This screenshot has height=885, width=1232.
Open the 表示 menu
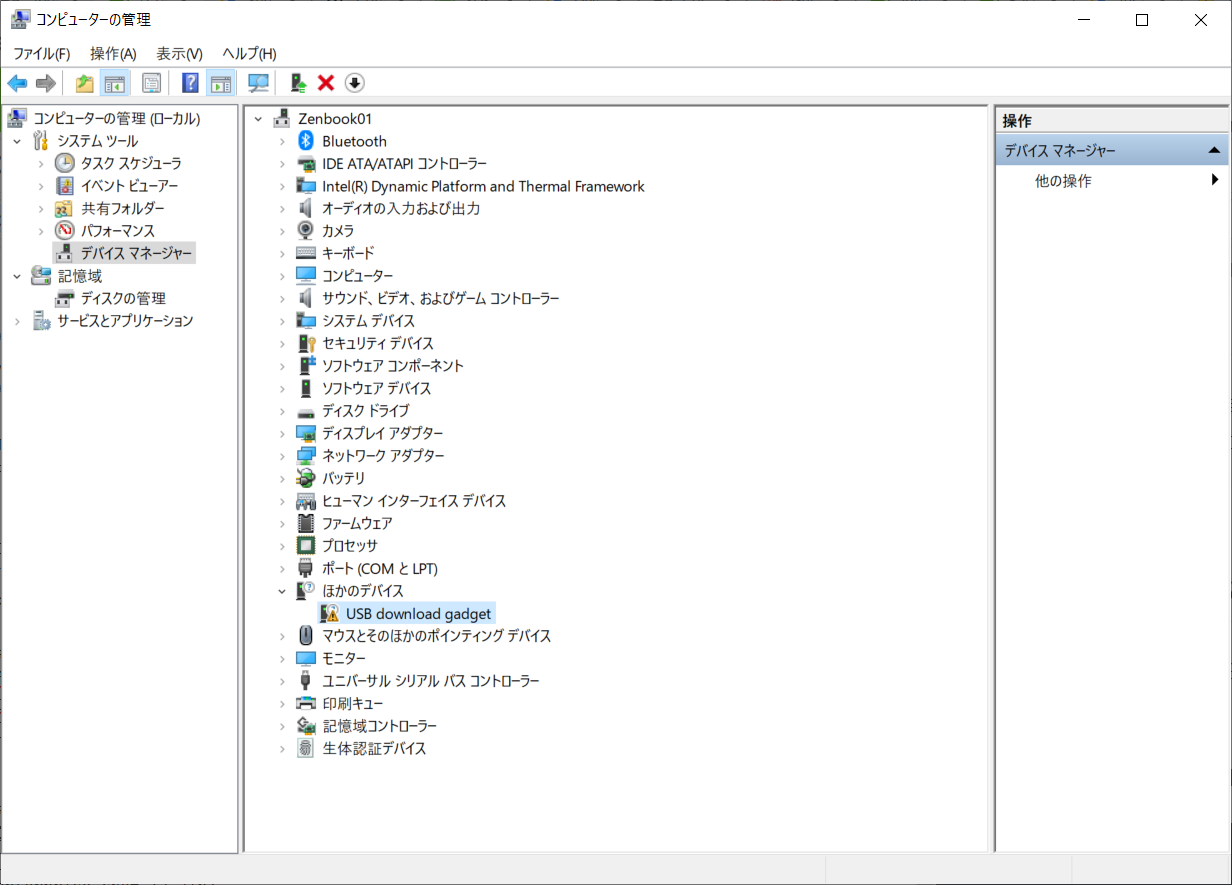[x=178, y=53]
